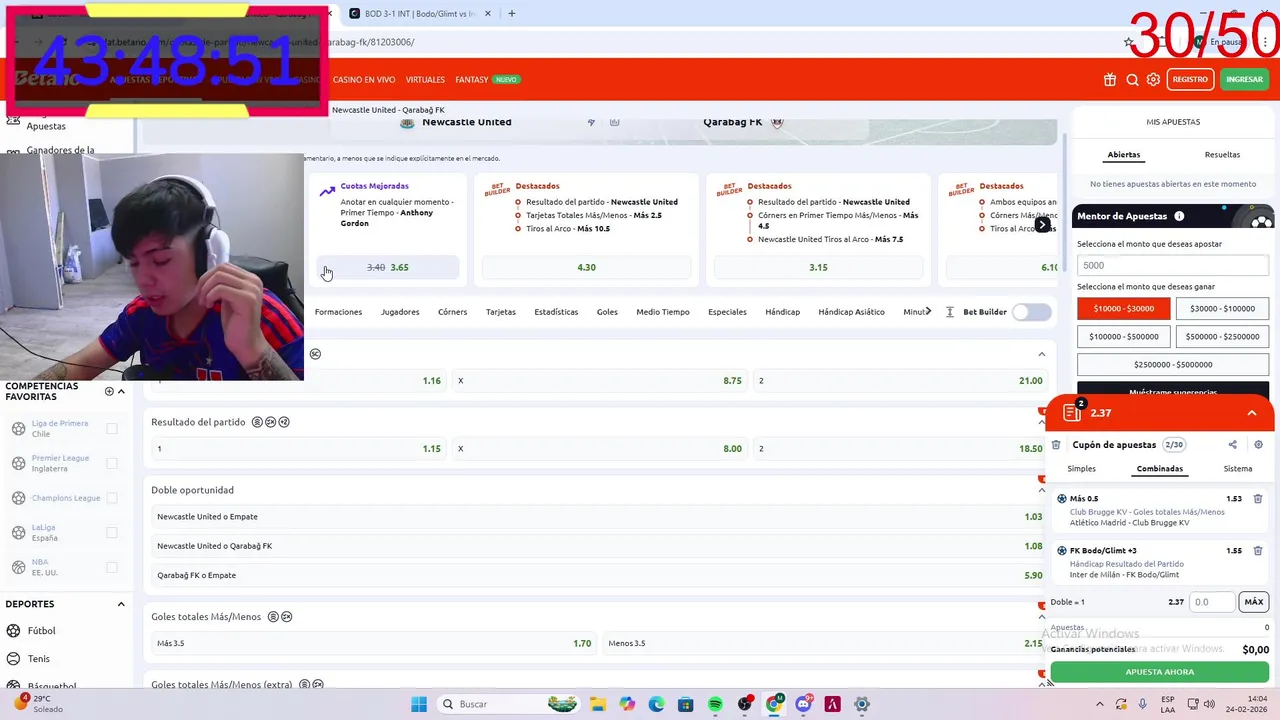The image size is (1280, 720).
Task: Click the APUESTA AHORA button
Action: click(x=1159, y=672)
